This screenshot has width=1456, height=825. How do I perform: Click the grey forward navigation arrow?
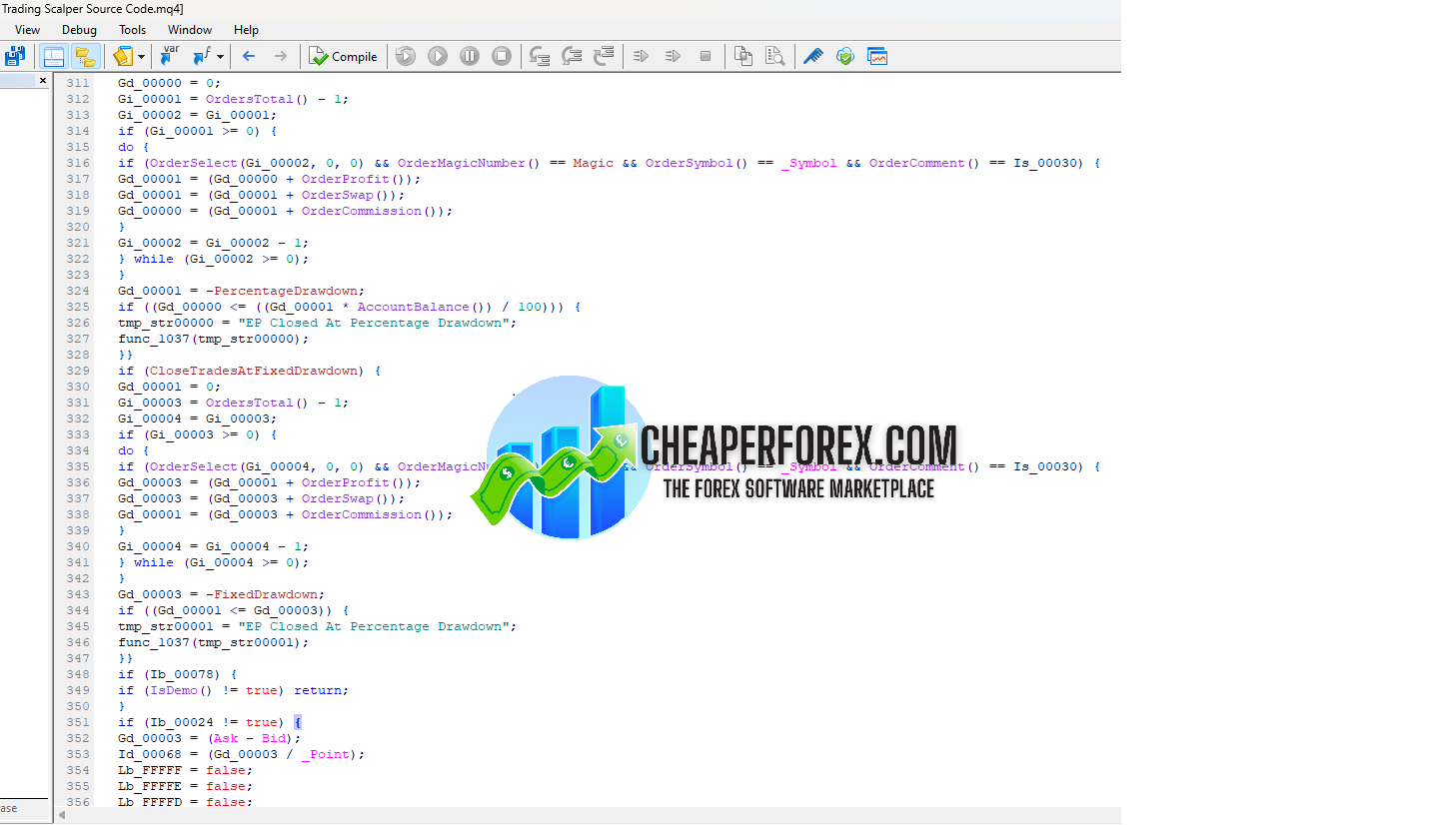coord(281,56)
